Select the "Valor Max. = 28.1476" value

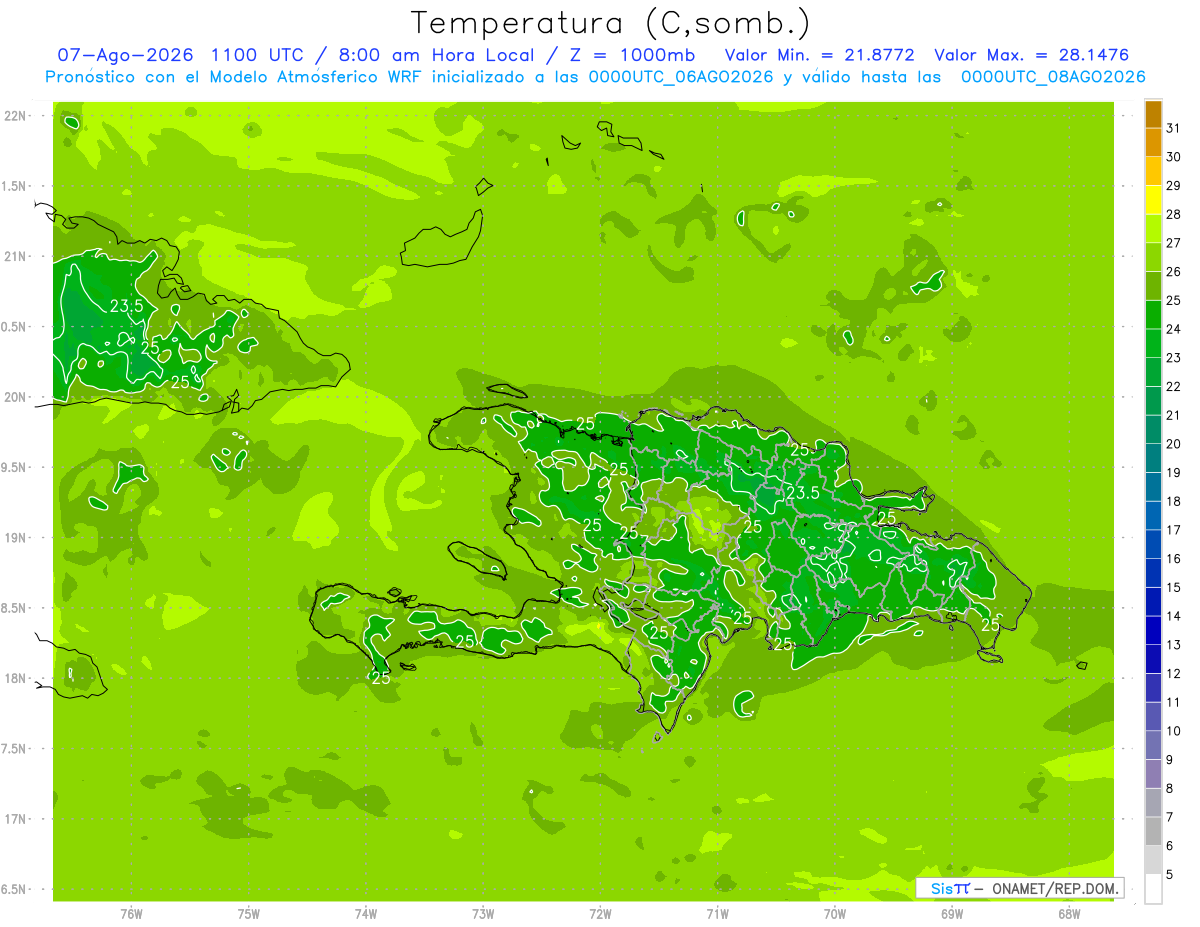pos(1031,55)
